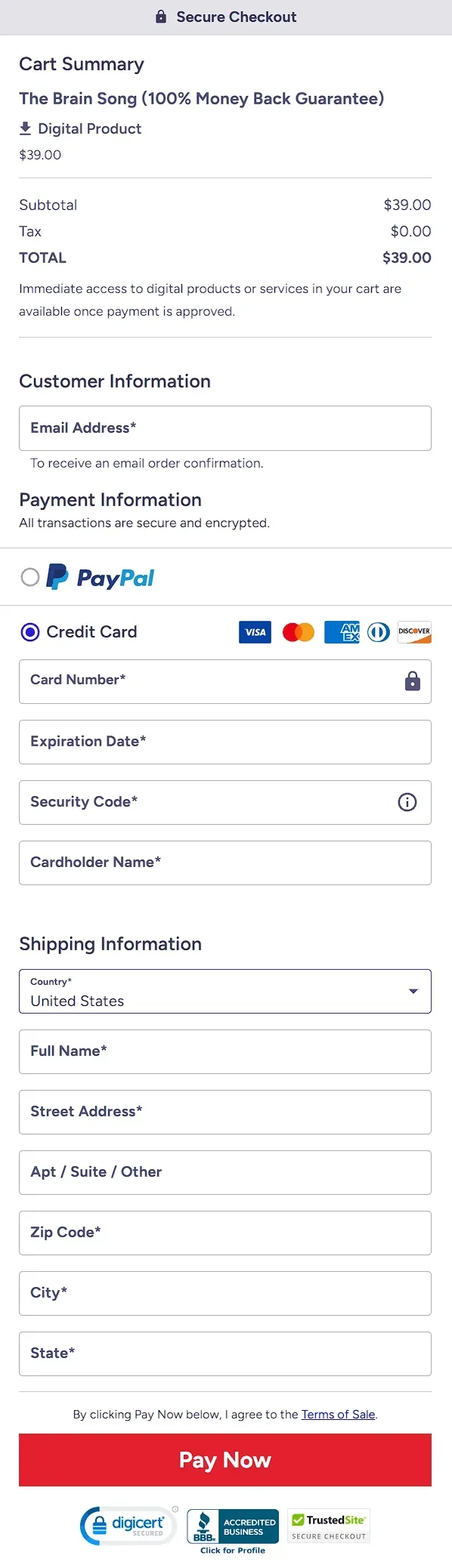Click the Zip Code input field
The image size is (452, 1568).
click(x=225, y=1233)
